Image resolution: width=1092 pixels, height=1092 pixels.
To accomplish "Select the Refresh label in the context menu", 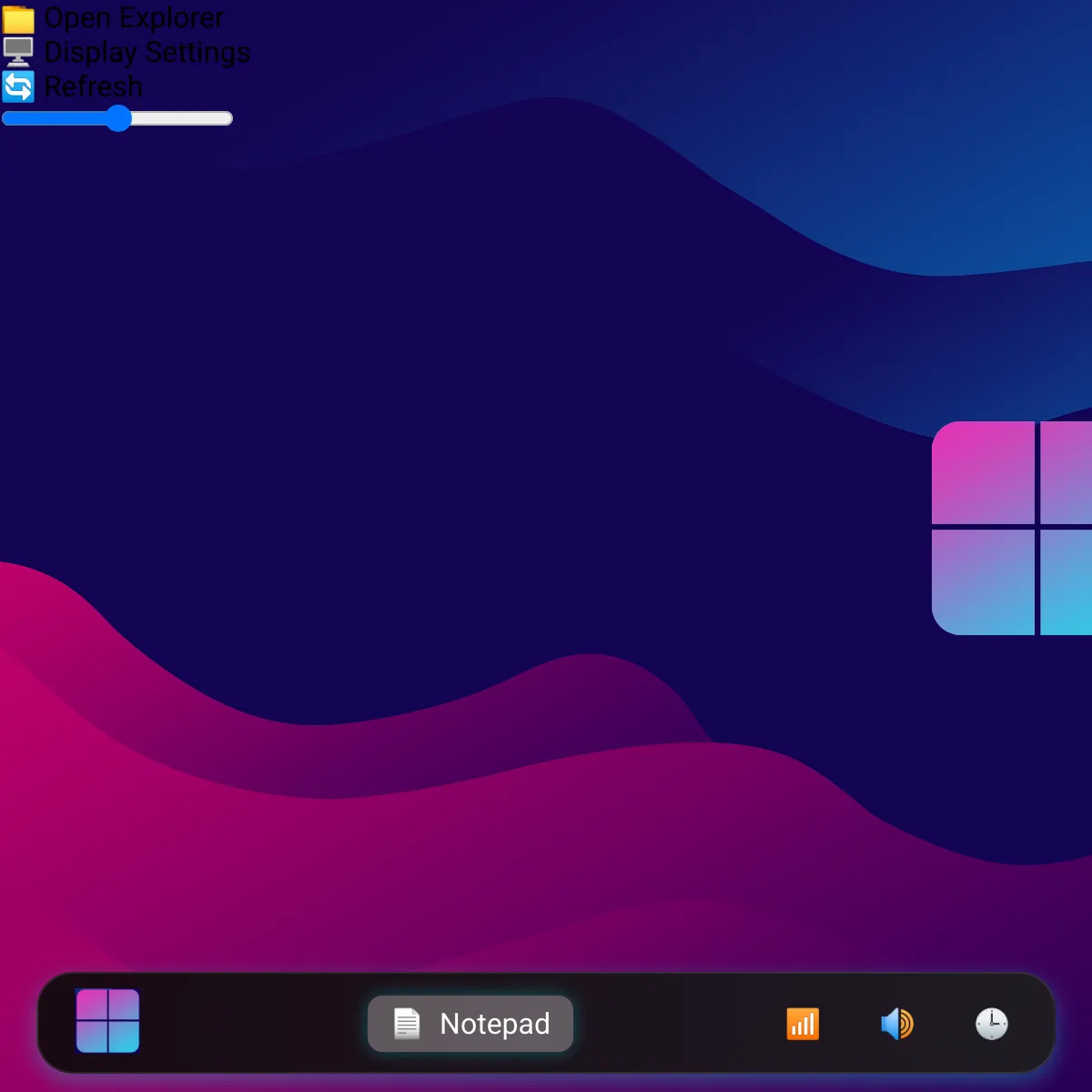I will point(94,86).
